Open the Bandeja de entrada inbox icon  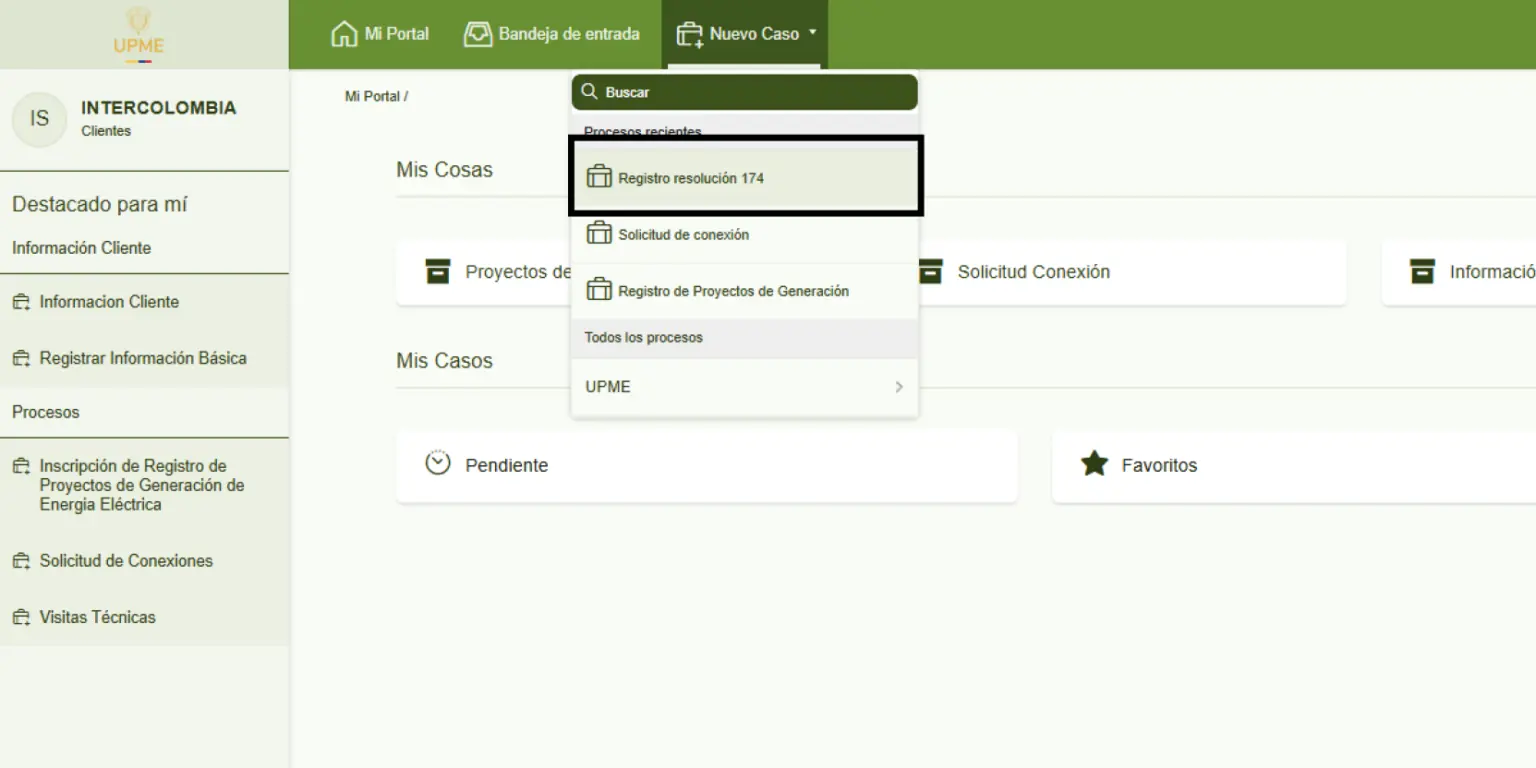pos(478,34)
